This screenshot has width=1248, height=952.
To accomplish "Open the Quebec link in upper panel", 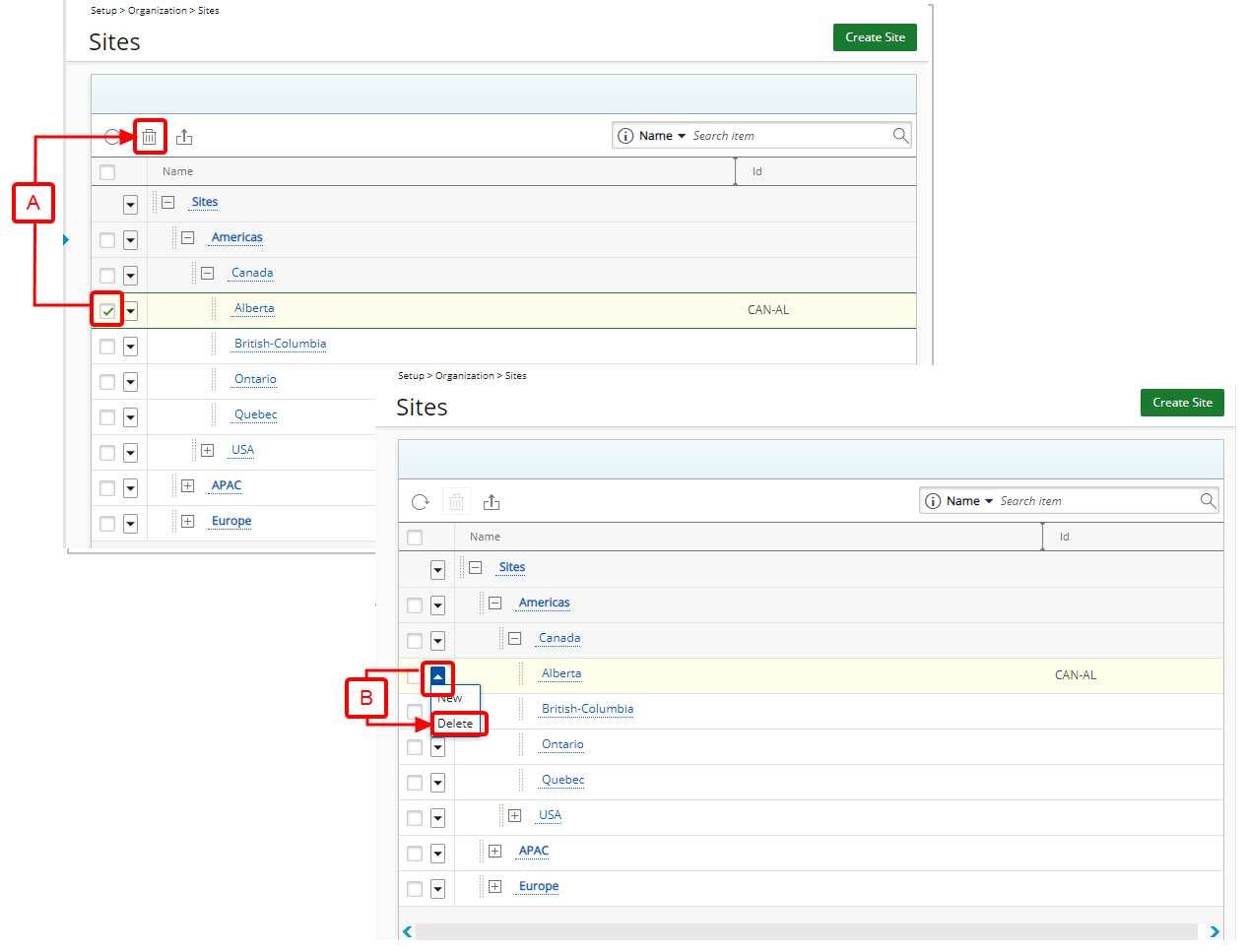I will click(x=255, y=414).
